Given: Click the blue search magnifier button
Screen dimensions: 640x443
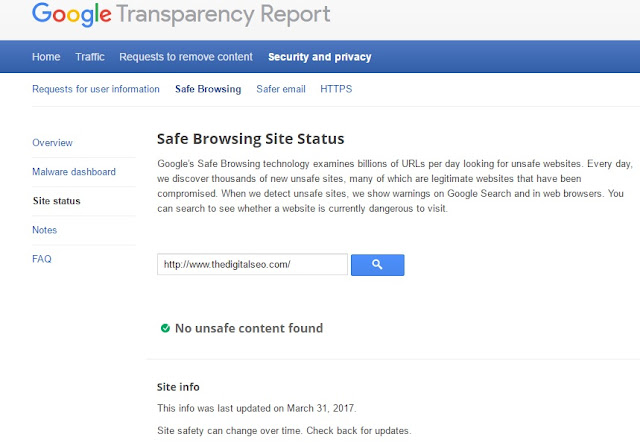Looking at the screenshot, I should click(378, 264).
